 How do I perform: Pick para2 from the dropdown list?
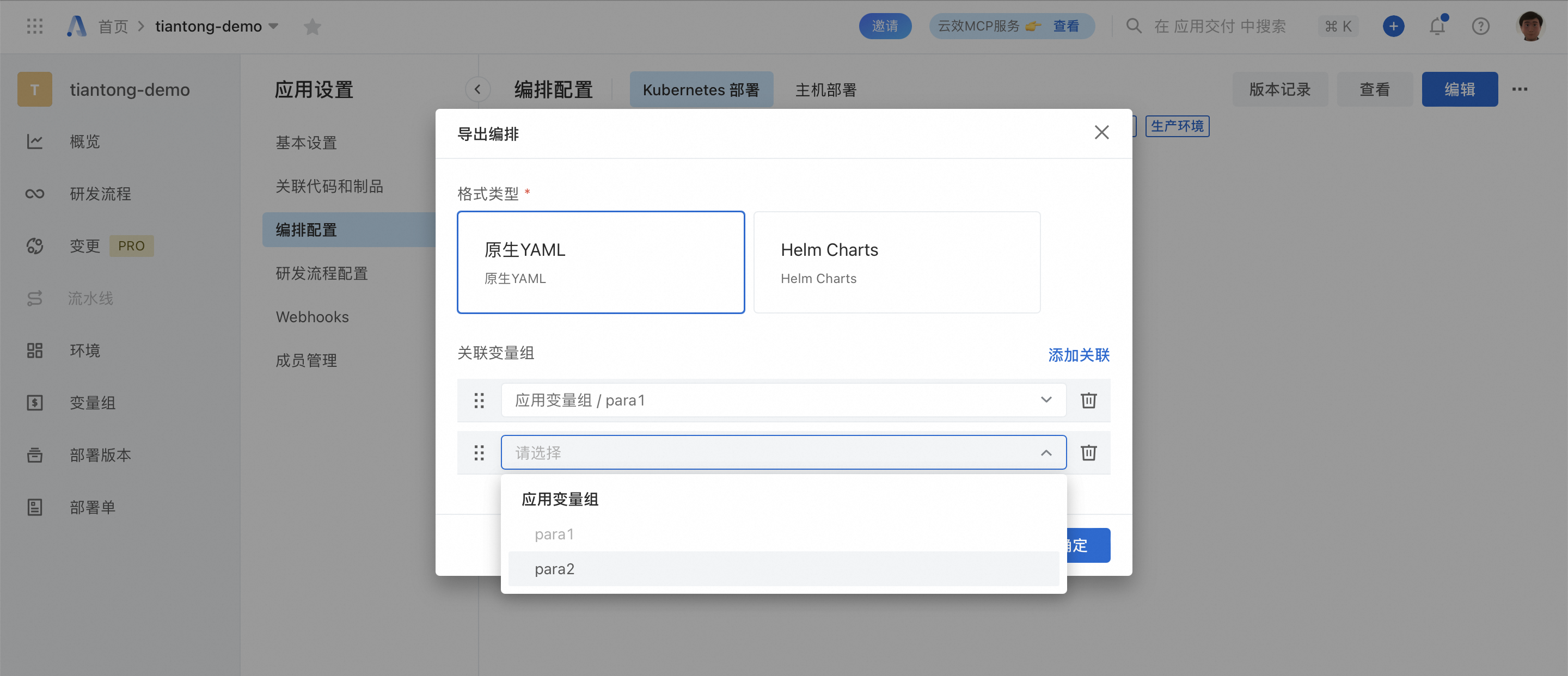[555, 569]
